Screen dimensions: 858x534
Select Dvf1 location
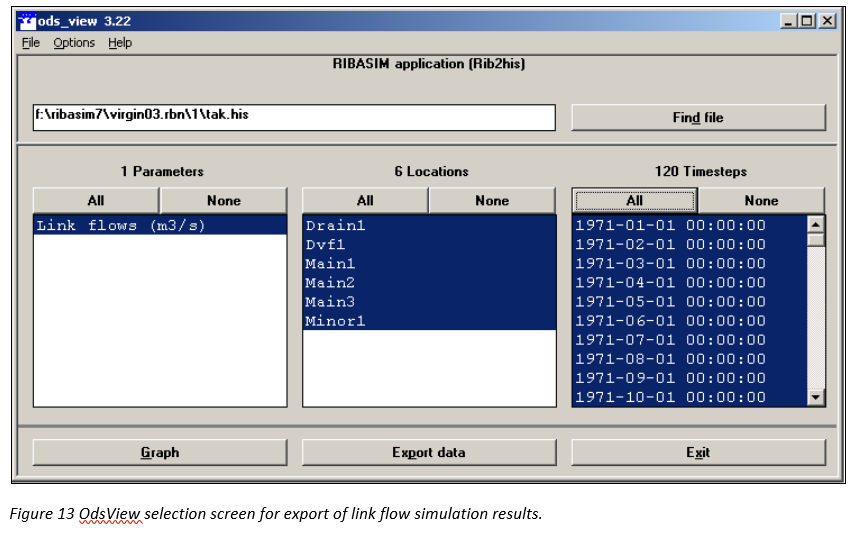tap(430, 245)
